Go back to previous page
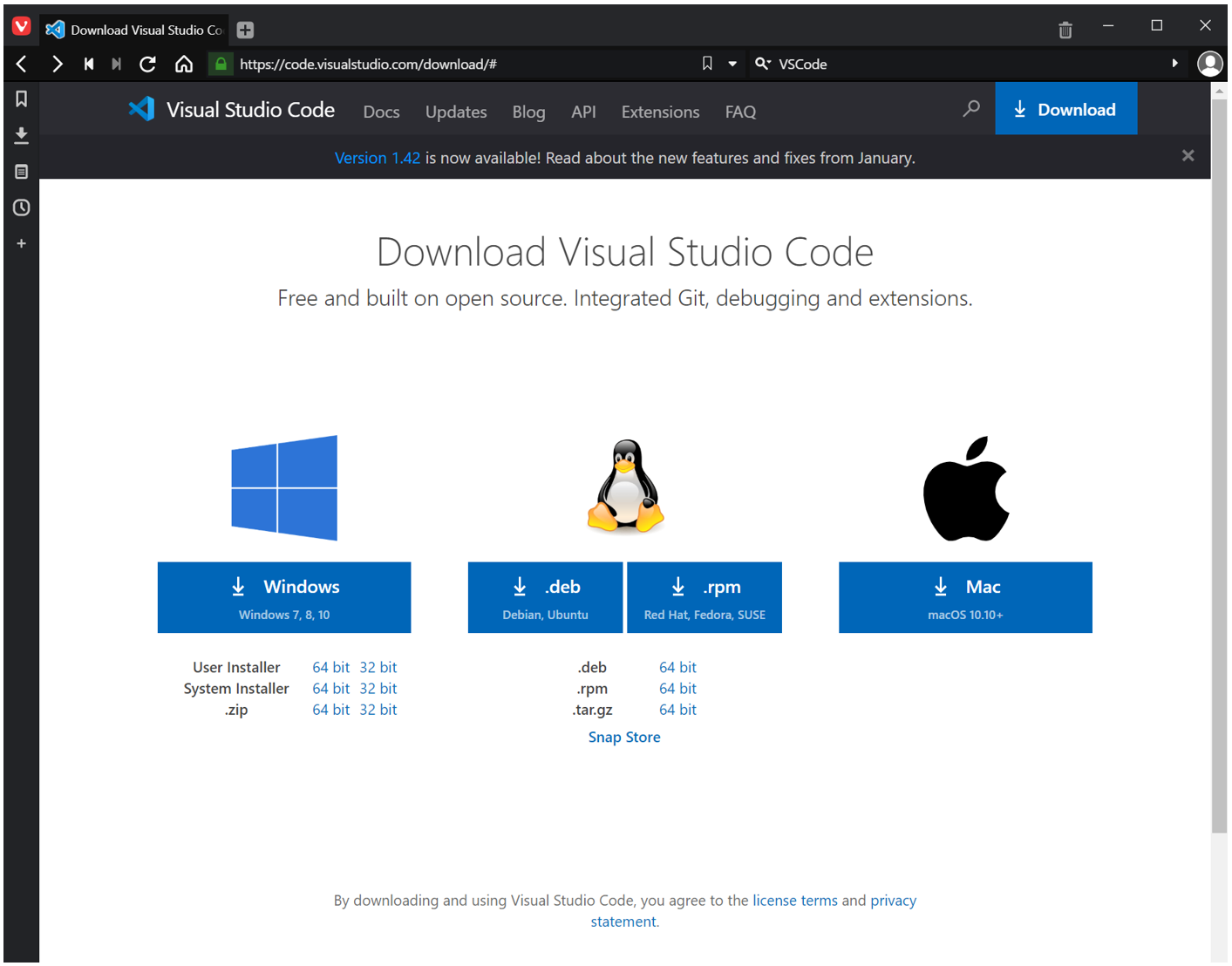 (x=22, y=64)
